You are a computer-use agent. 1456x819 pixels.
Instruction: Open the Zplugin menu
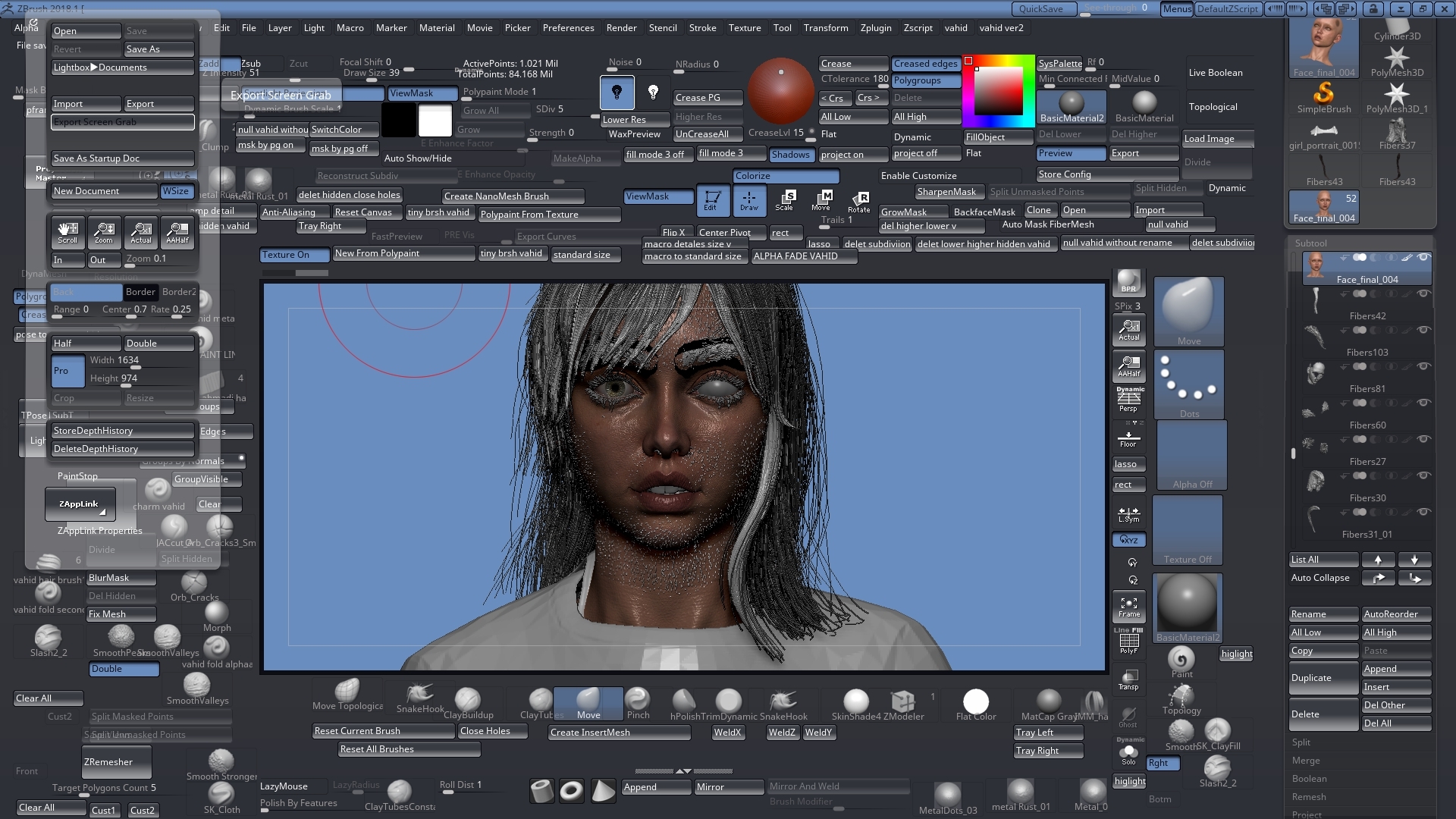[x=875, y=28]
